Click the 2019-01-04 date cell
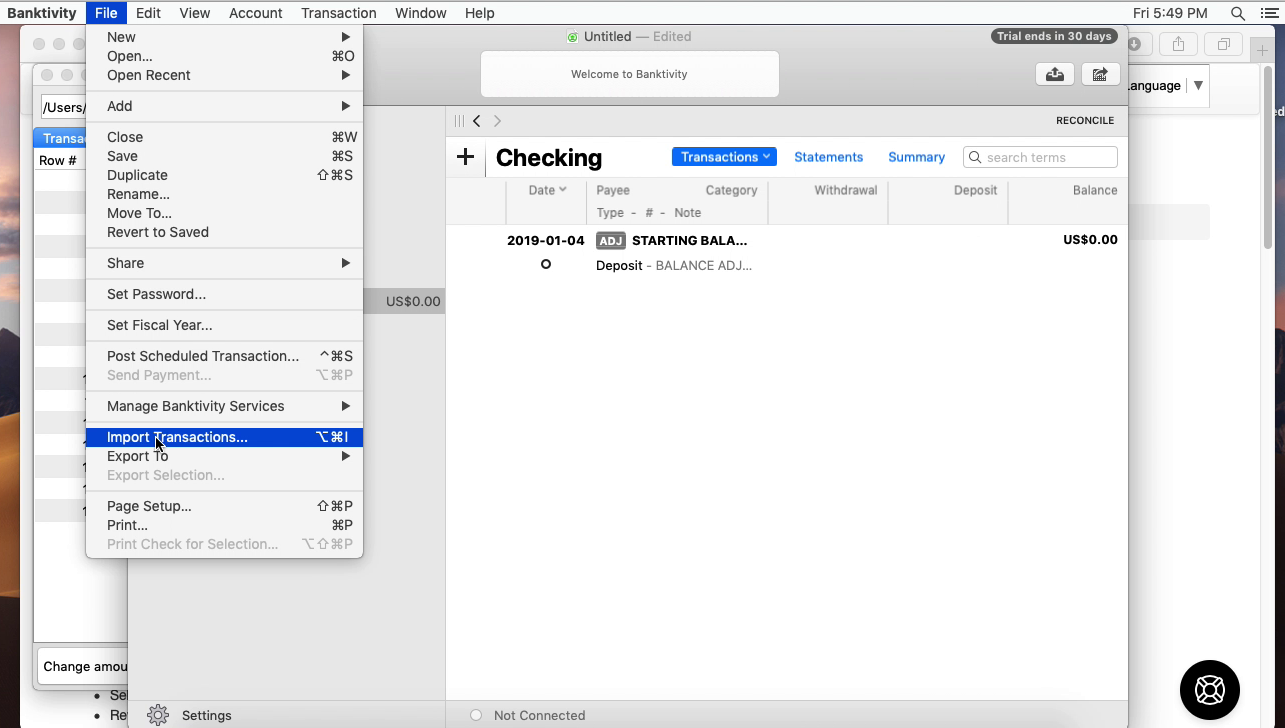 tap(545, 240)
